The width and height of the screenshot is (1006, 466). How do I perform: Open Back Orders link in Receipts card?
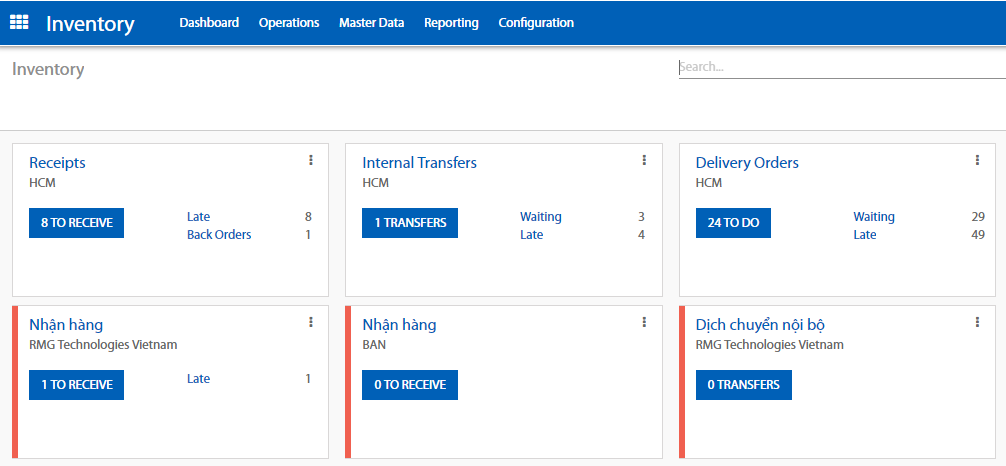(219, 235)
